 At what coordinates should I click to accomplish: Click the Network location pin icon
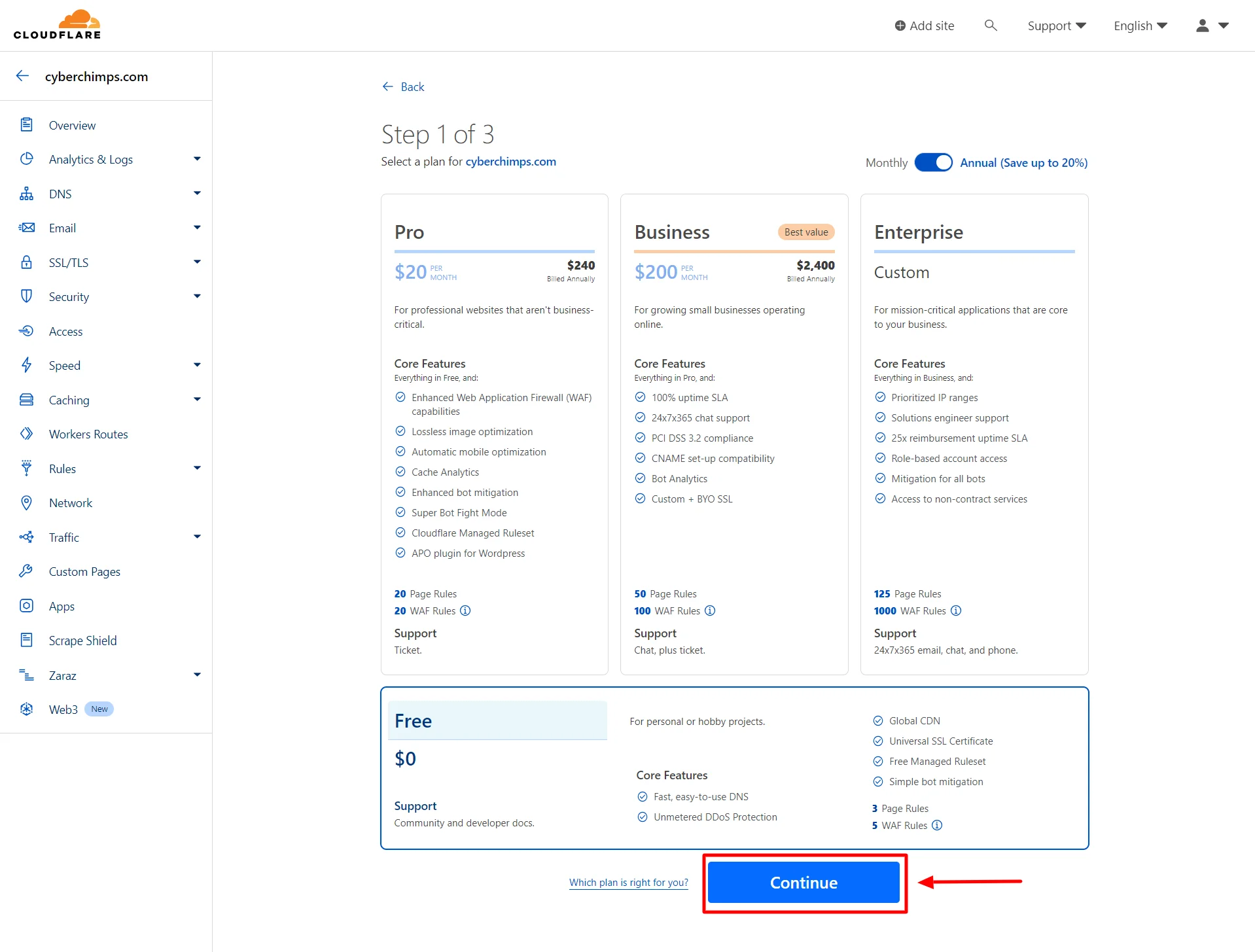26,502
